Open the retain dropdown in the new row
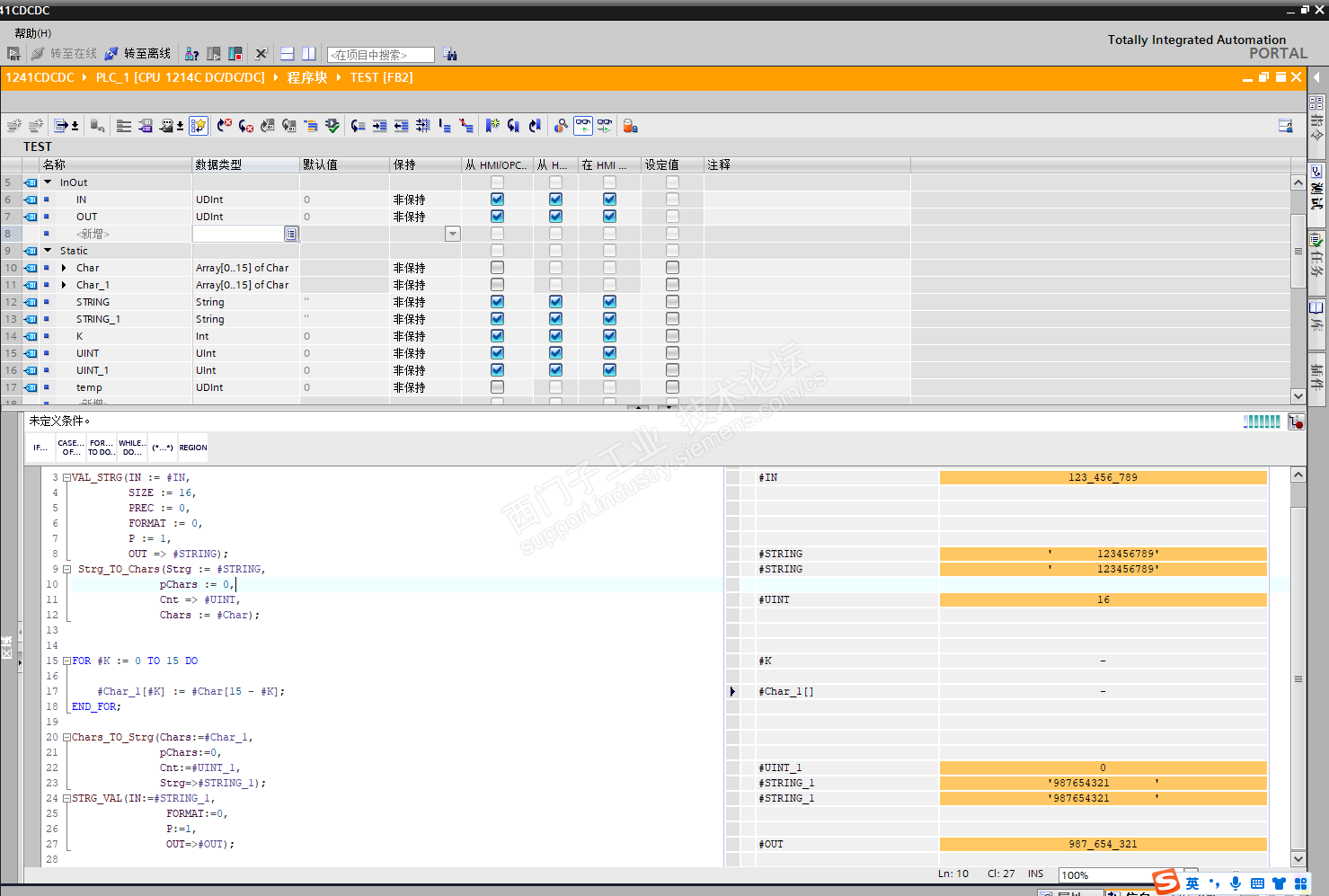Screen dimensions: 1329x896 tap(453, 234)
